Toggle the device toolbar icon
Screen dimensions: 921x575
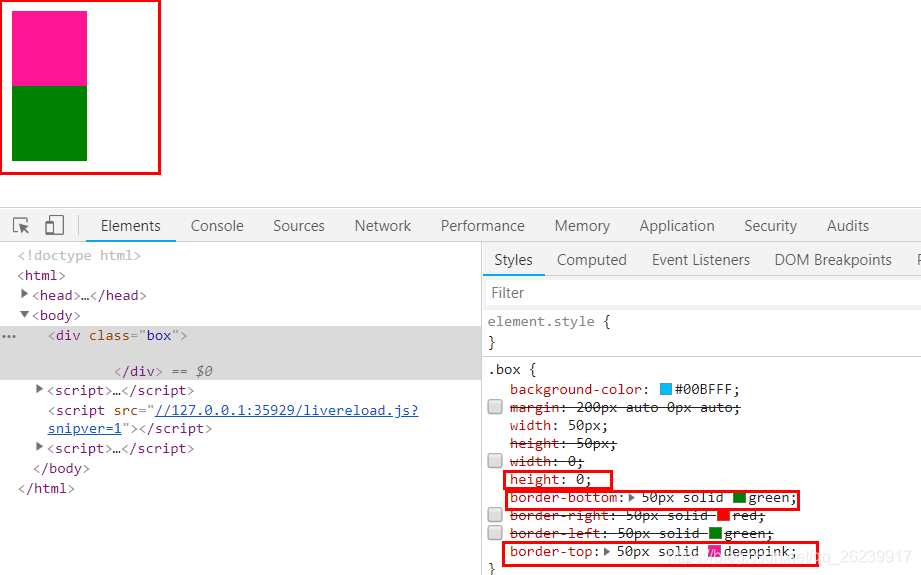tap(54, 226)
